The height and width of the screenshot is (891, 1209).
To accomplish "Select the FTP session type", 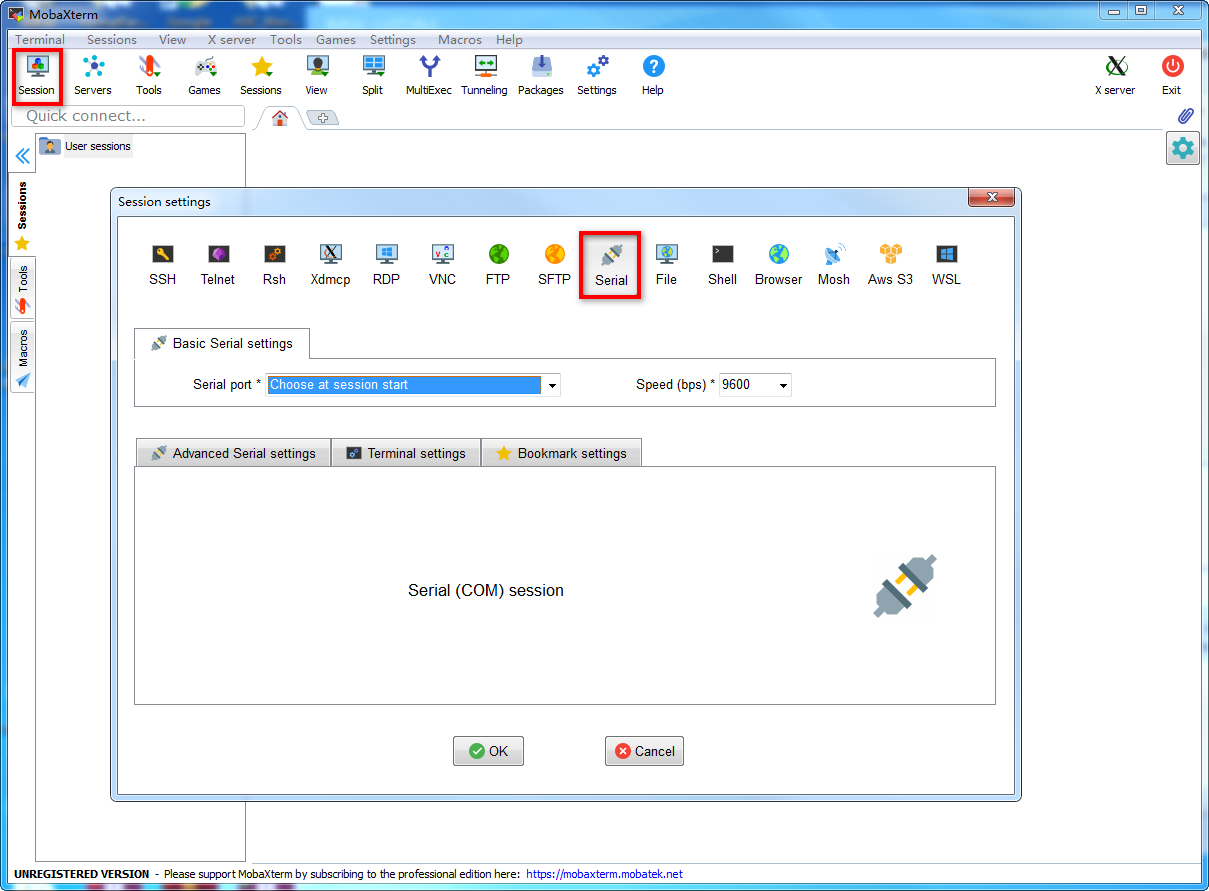I will 498,265.
